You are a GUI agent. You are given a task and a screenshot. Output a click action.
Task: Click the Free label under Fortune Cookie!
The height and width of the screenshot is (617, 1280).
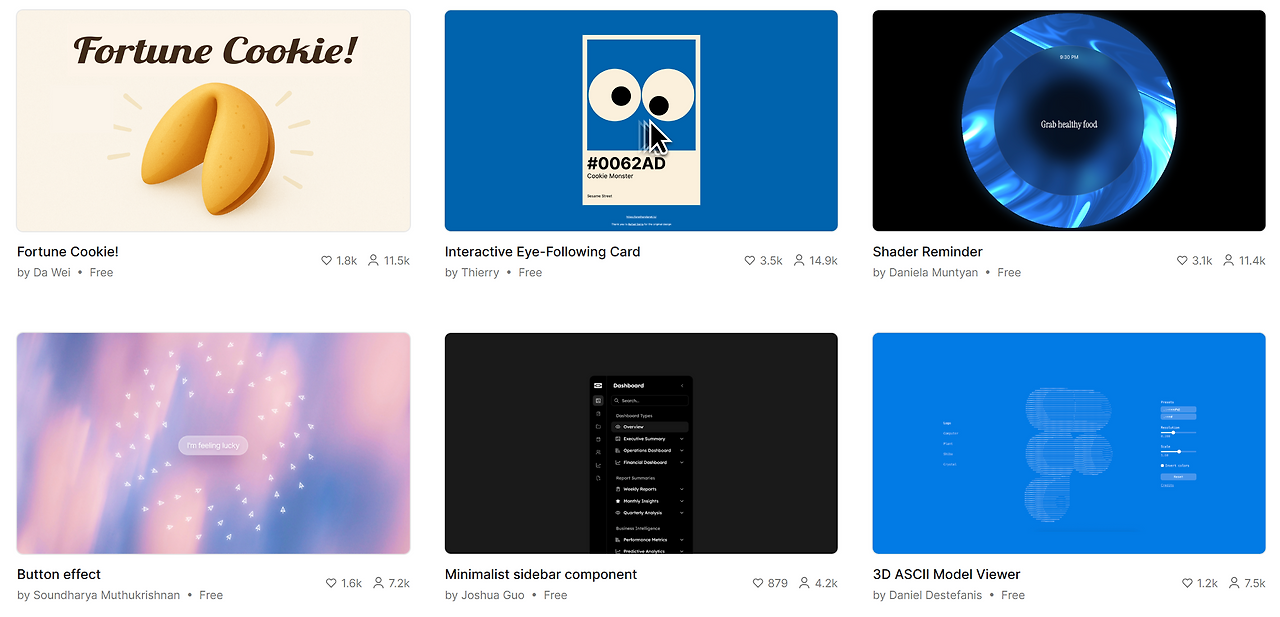[102, 272]
